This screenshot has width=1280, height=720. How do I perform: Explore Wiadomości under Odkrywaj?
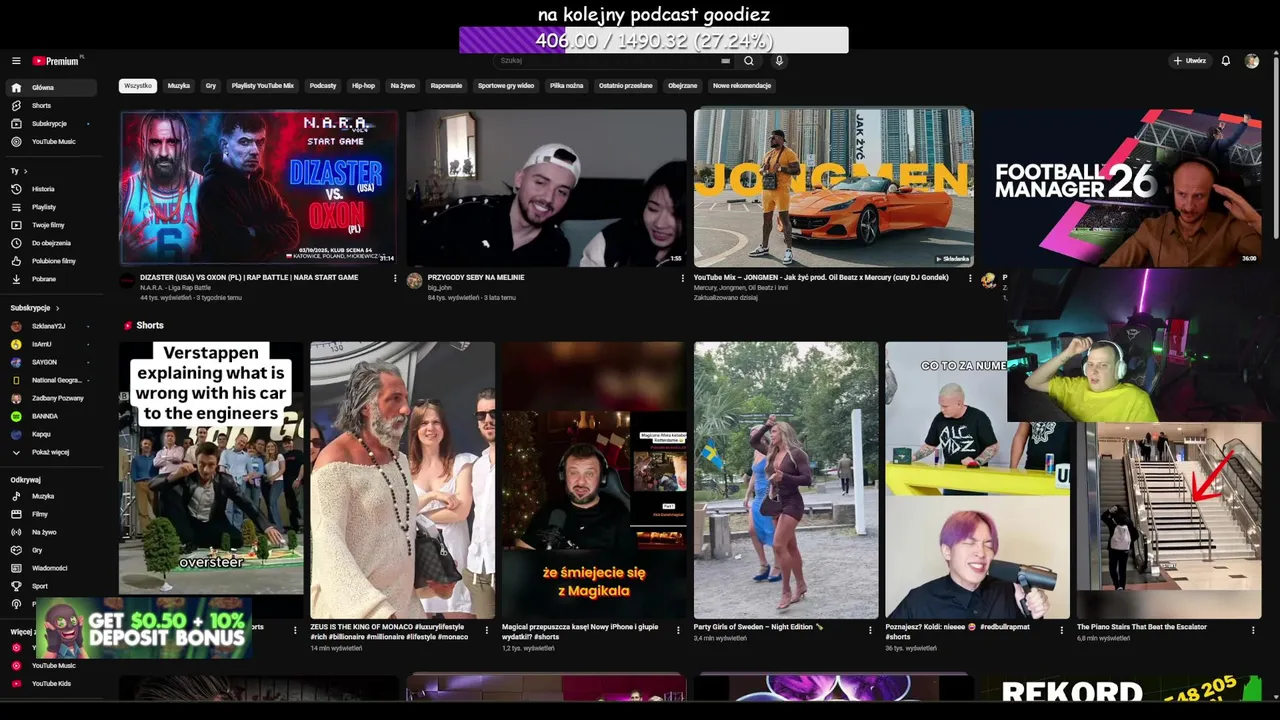coord(50,568)
